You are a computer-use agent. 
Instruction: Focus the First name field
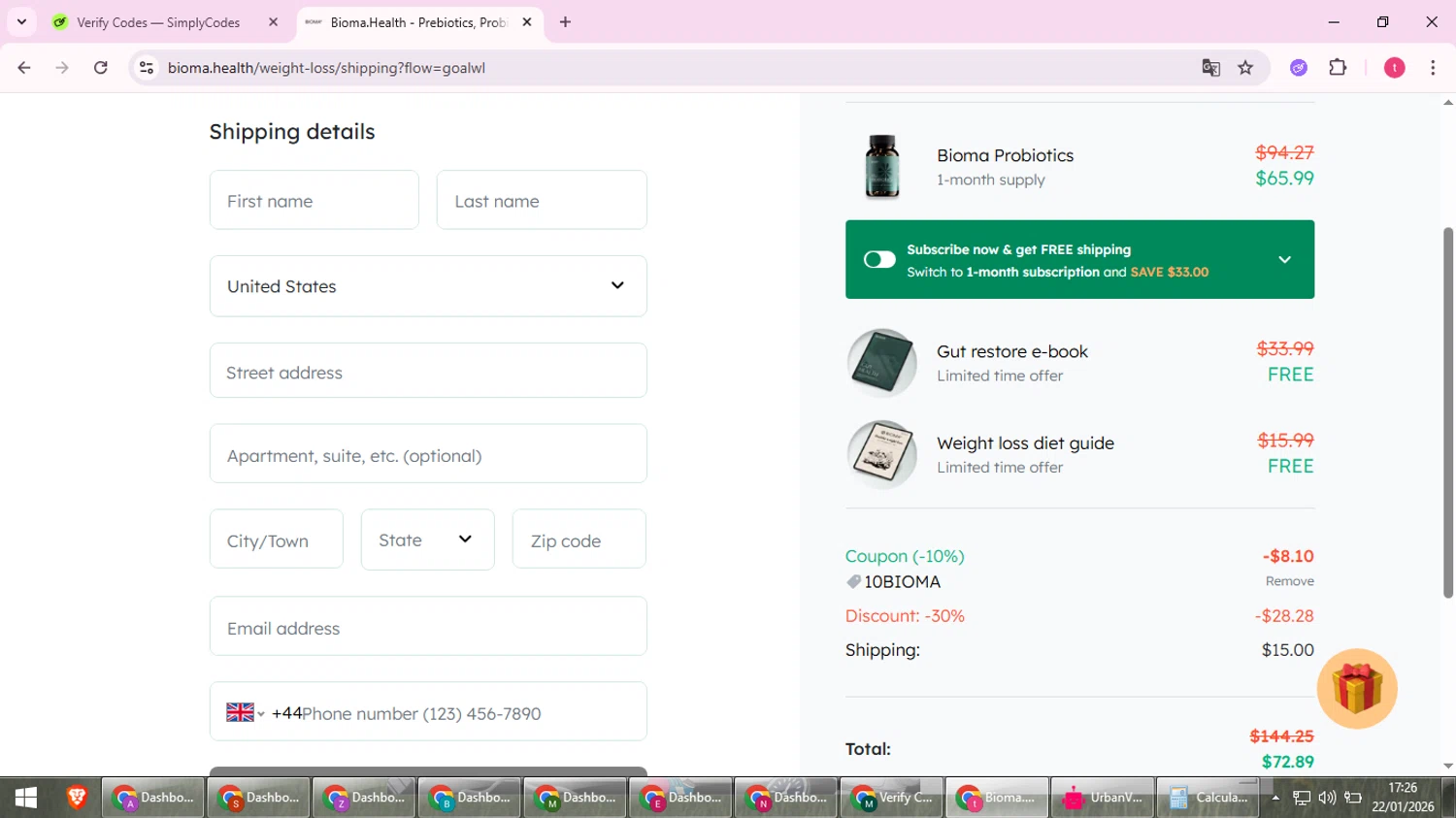tap(314, 200)
